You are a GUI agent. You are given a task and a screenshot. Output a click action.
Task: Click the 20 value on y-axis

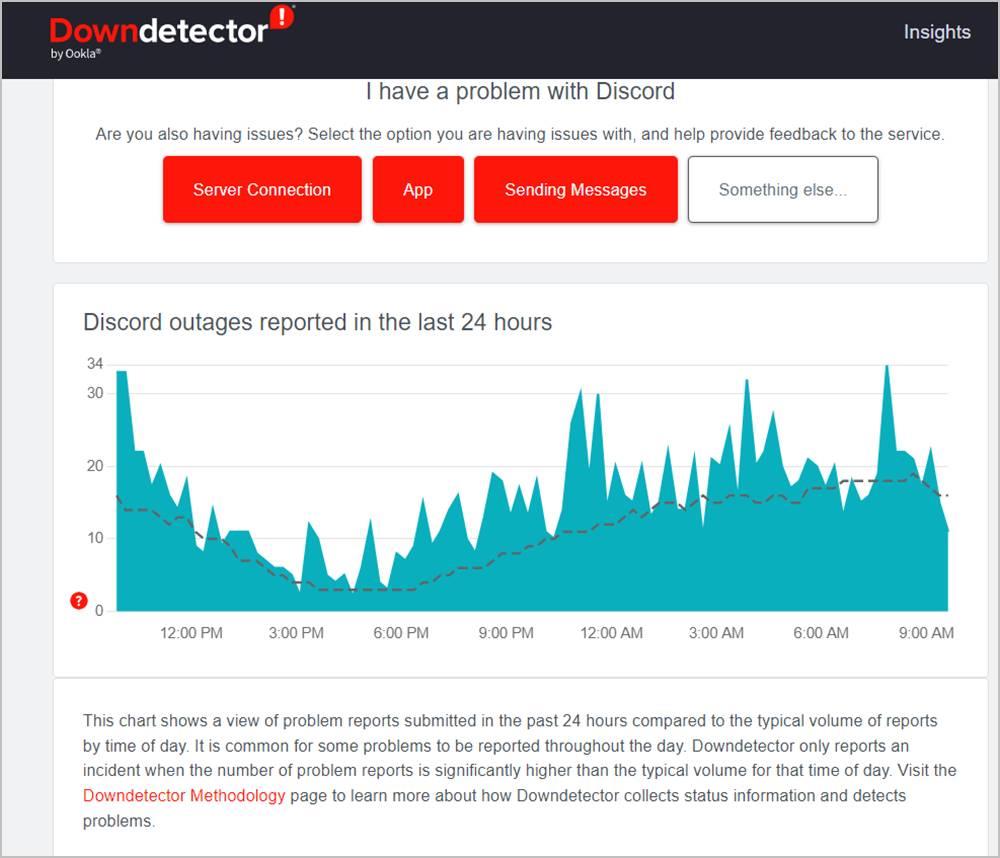[x=95, y=466]
